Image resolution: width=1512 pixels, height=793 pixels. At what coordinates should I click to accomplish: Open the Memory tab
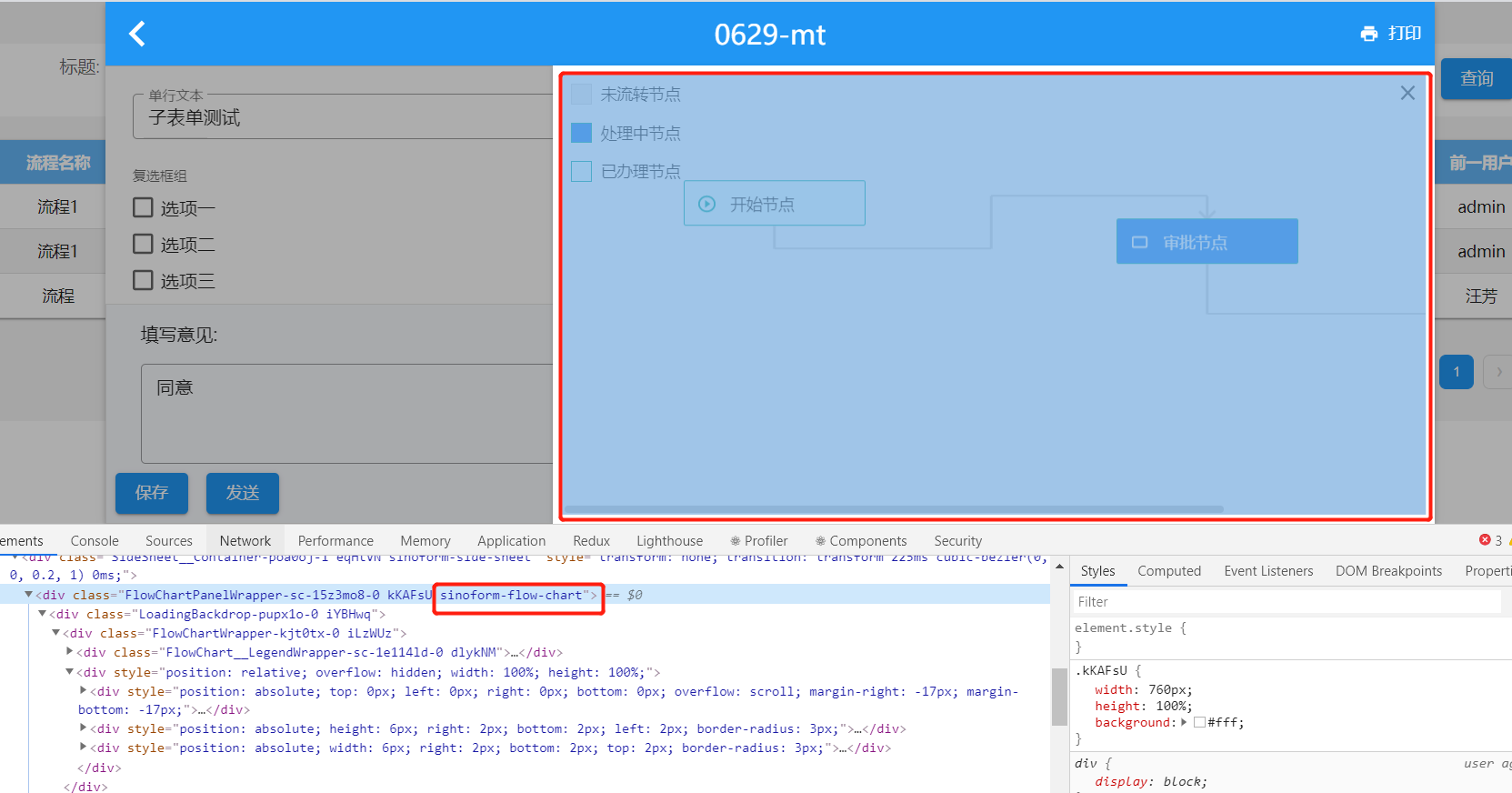pos(426,541)
